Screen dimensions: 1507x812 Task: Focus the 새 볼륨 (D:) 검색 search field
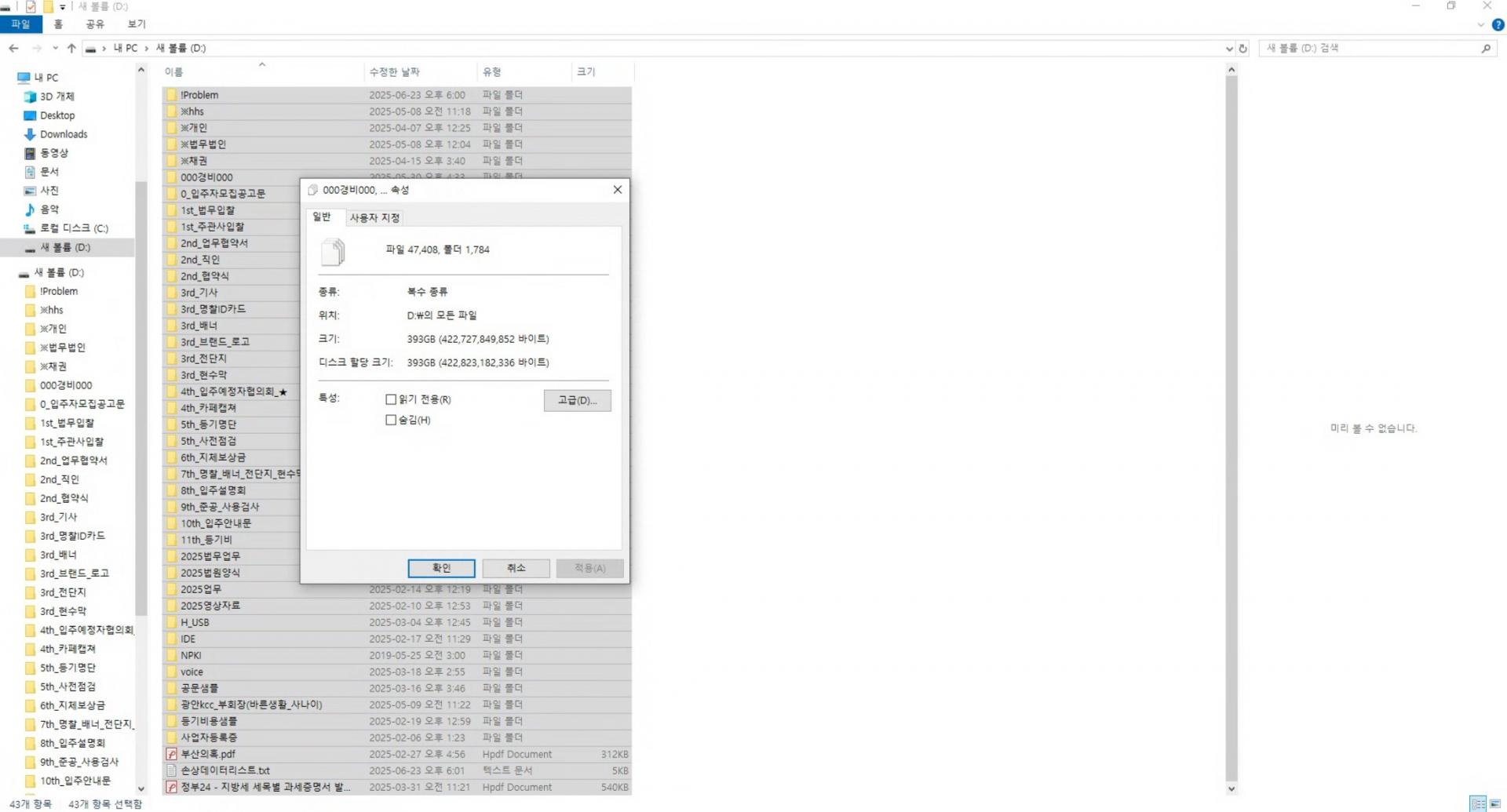point(1370,49)
